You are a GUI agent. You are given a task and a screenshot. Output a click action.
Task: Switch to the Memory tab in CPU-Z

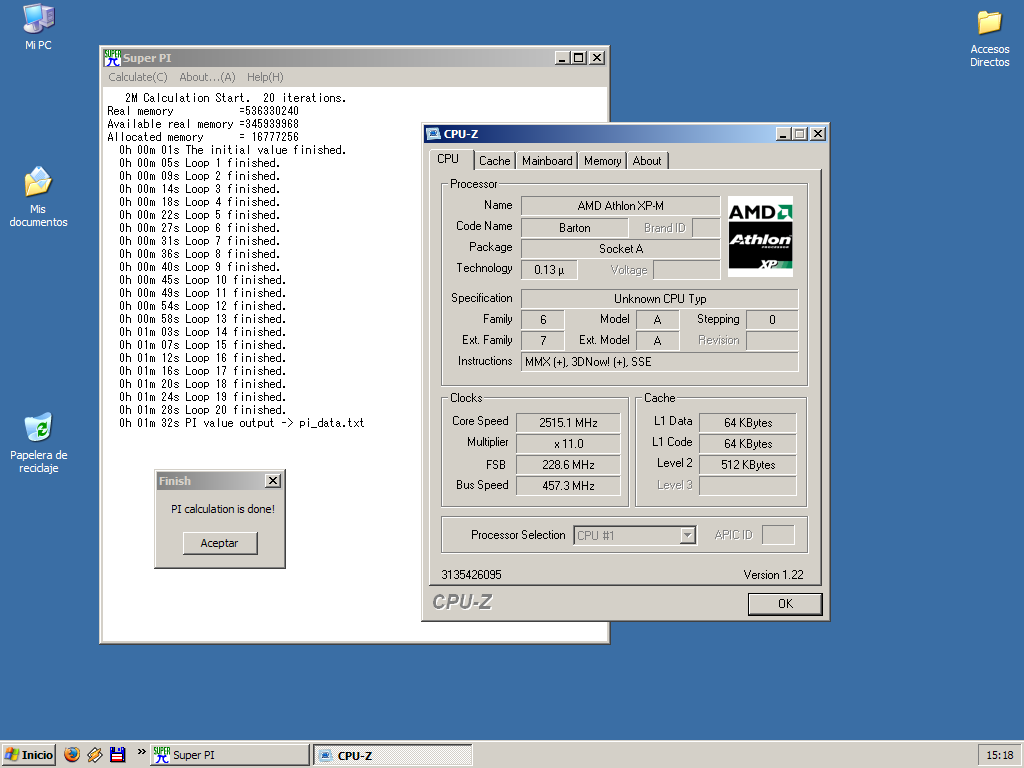click(602, 161)
